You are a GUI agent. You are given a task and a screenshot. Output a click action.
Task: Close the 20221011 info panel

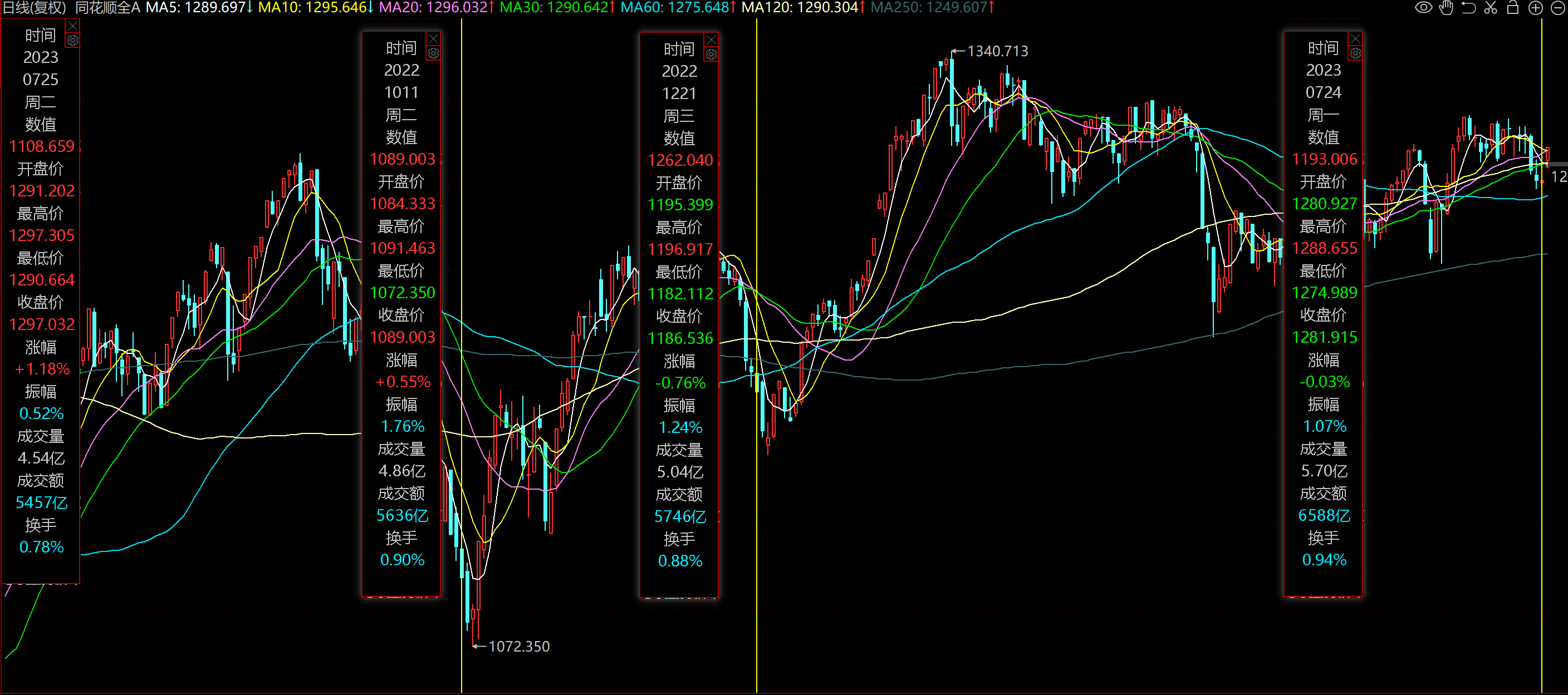[x=433, y=39]
